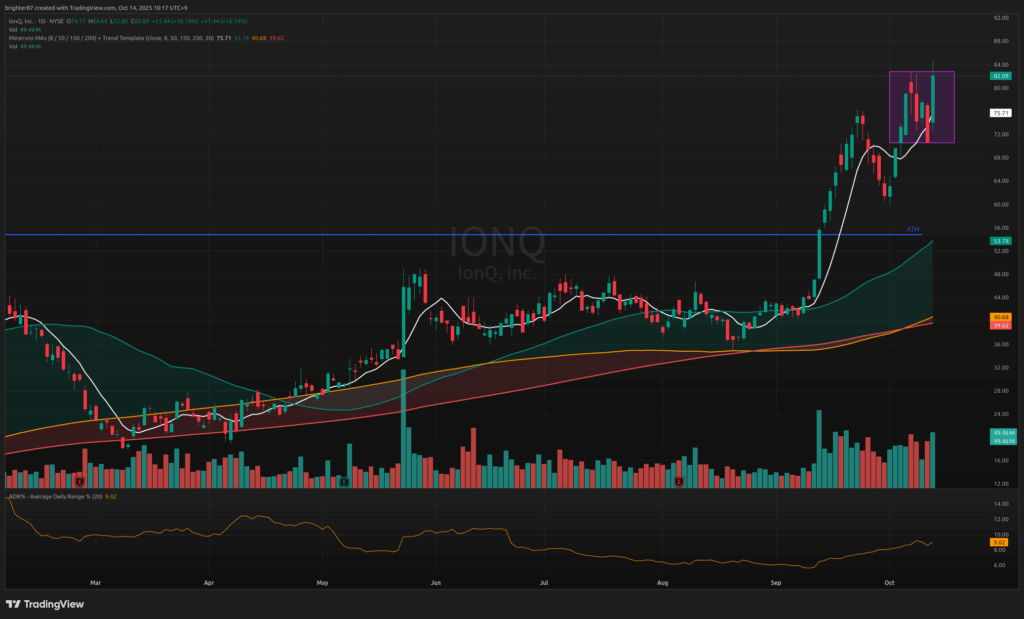Viewport: 1024px width, 619px height.
Task: Click the orange 9.02 ADR value label
Action: (999, 542)
